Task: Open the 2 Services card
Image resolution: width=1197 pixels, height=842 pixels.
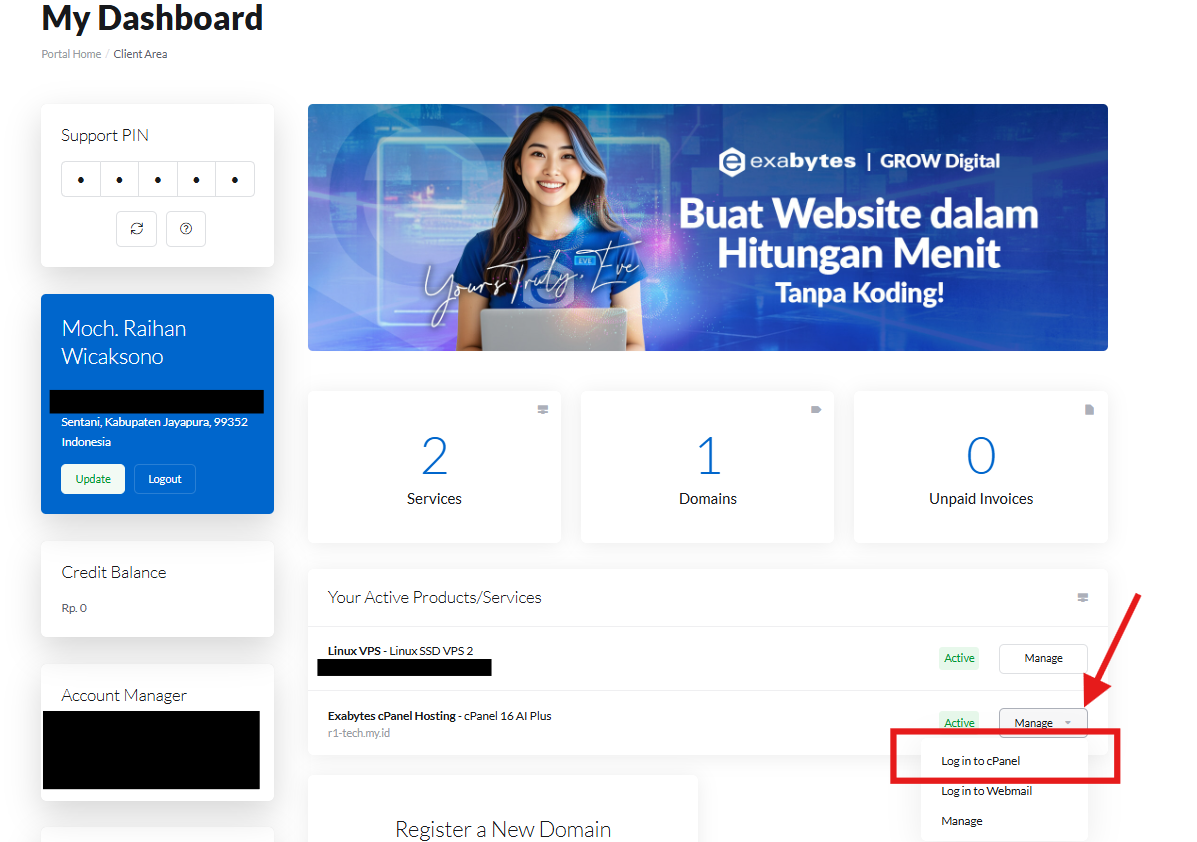Action: pyautogui.click(x=434, y=467)
